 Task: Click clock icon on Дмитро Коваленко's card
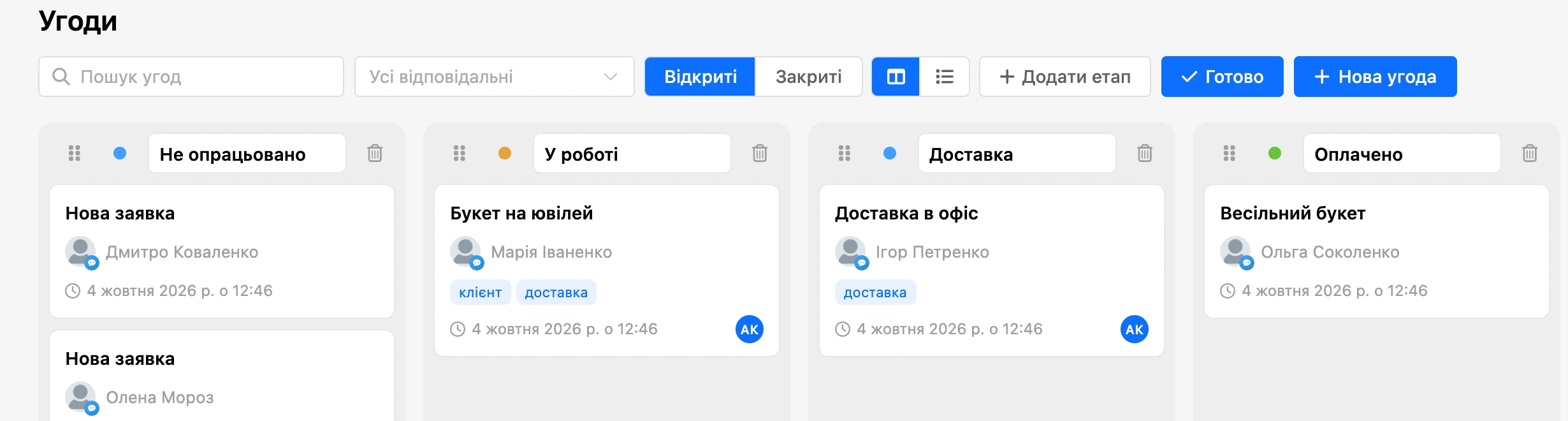tap(73, 291)
